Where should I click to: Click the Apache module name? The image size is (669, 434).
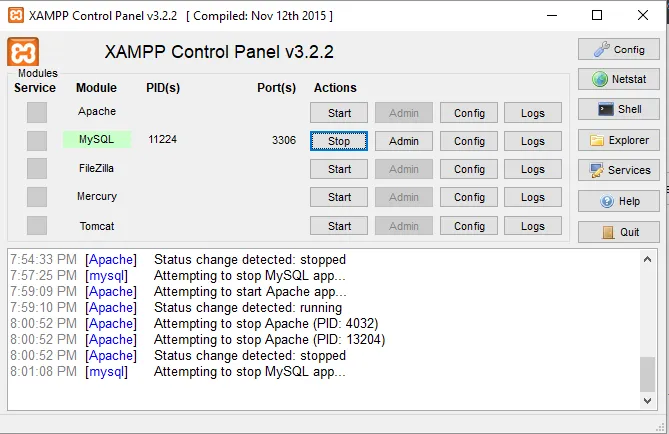97,111
